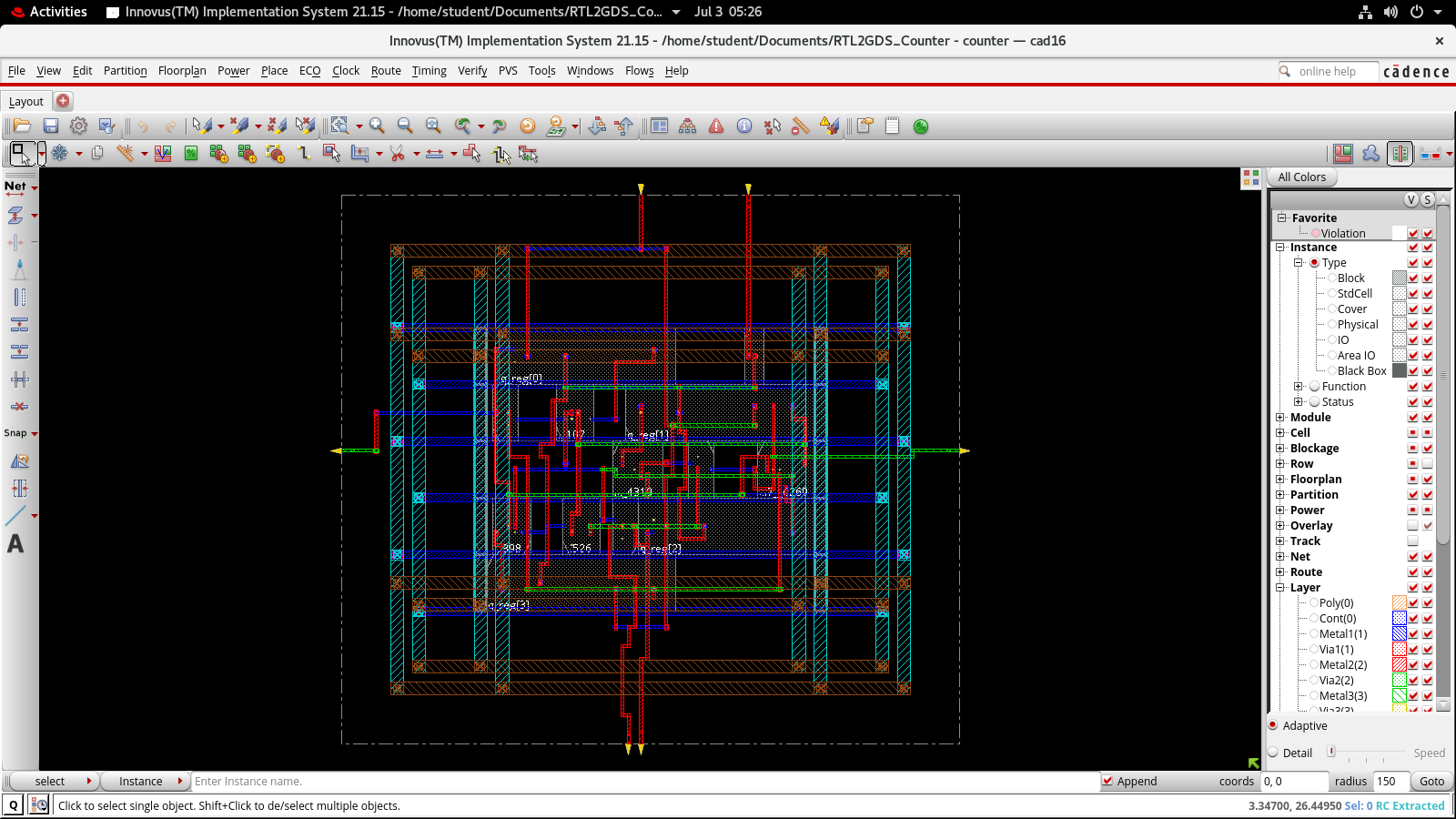Click the Save design floppy disk icon
Screen dimensions: 1456x819
coord(51,126)
